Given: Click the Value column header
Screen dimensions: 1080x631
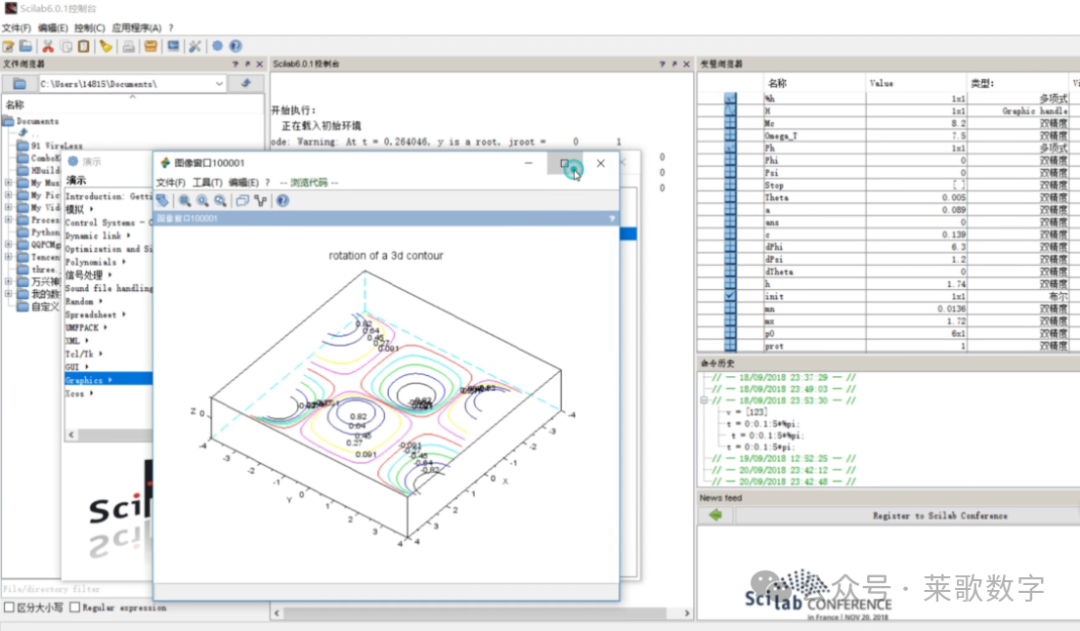Looking at the screenshot, I should tap(881, 83).
